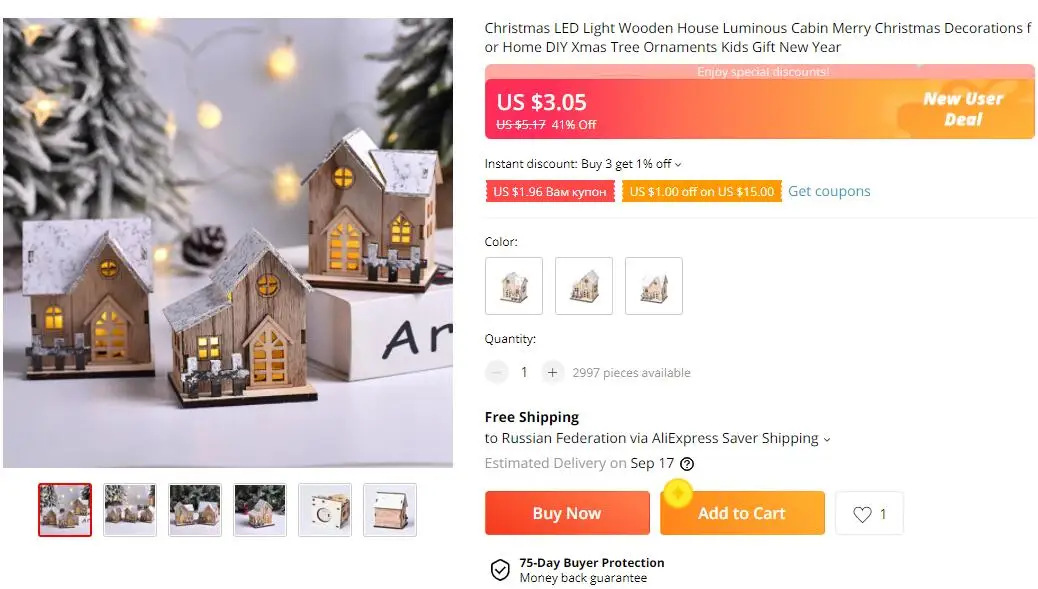The width and height of the screenshot is (1038, 589).
Task: View the fifth thumbnail showing house back
Action: point(324,510)
